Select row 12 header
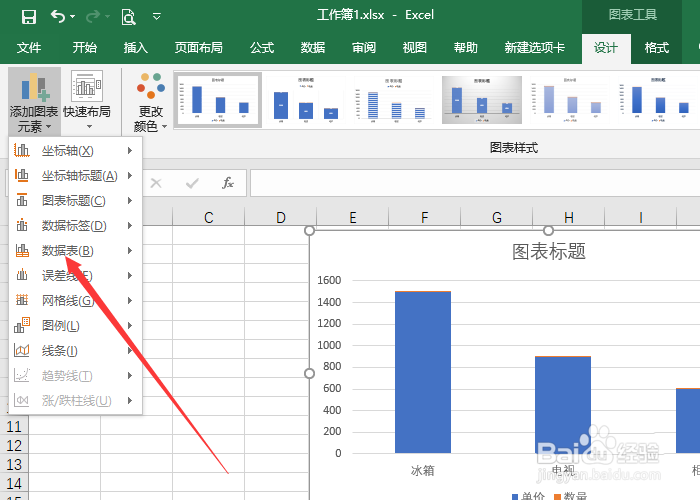 click(14, 446)
